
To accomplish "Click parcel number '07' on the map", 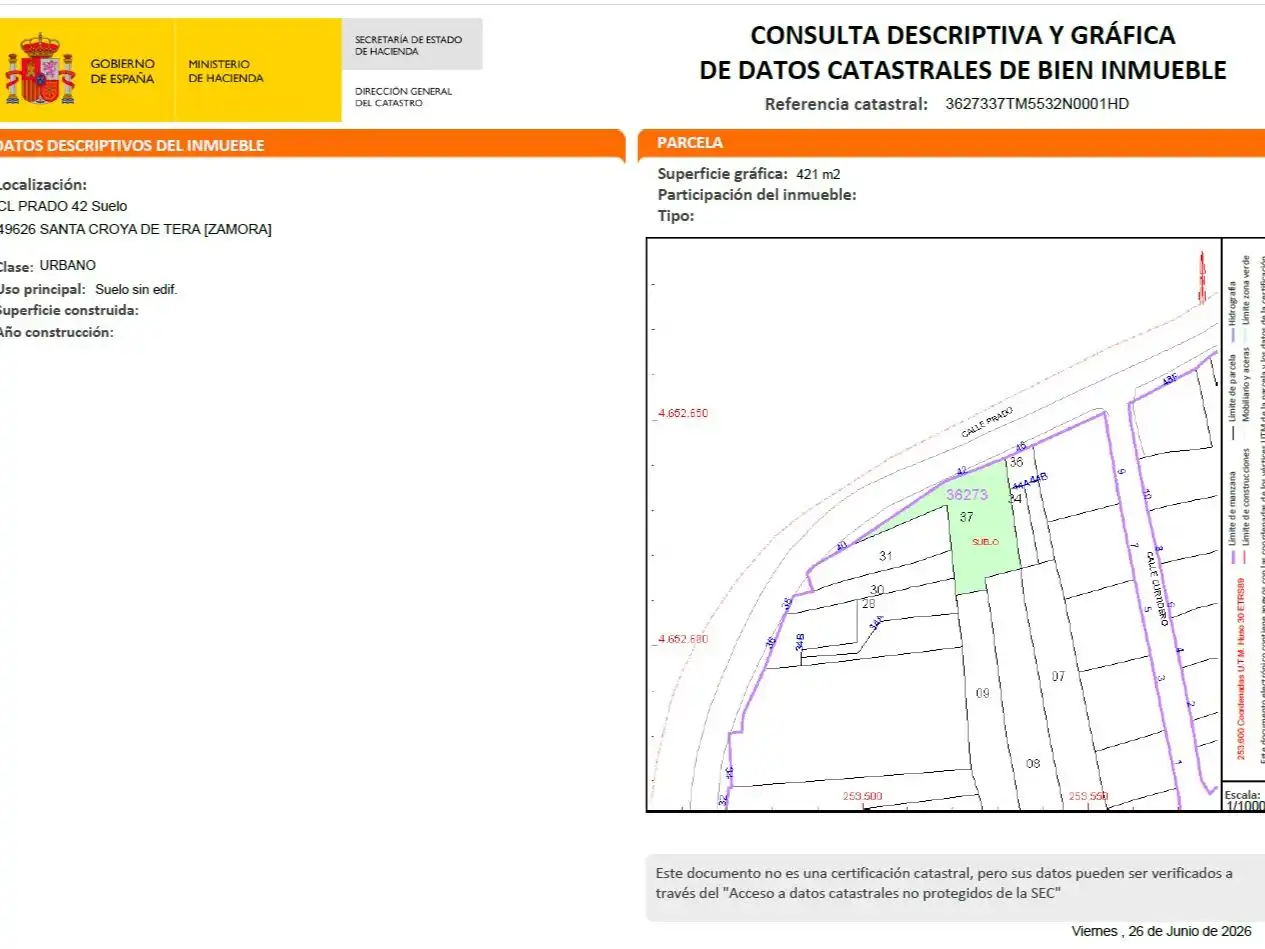I will coord(1058,677).
